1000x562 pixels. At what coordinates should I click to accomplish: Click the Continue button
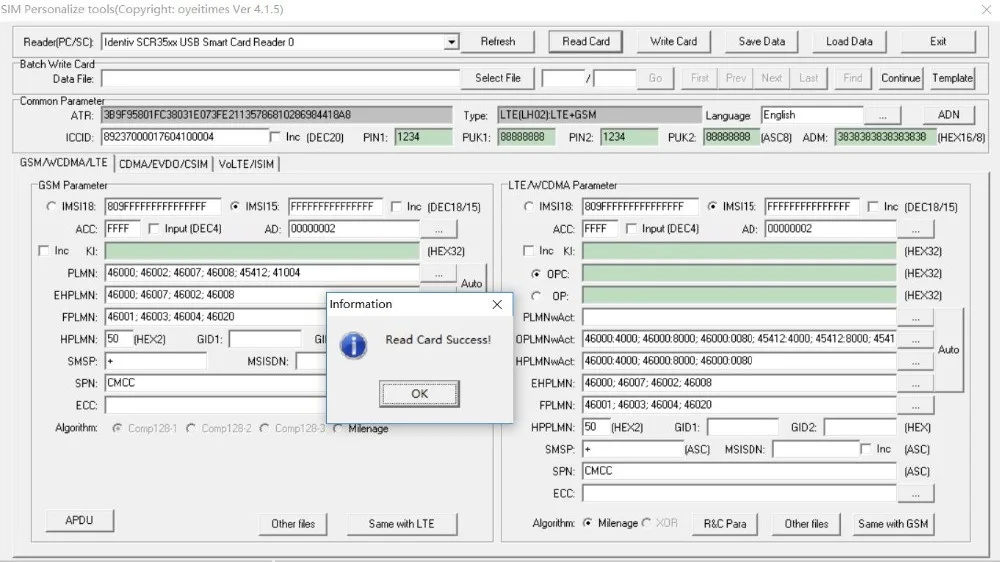(x=901, y=78)
